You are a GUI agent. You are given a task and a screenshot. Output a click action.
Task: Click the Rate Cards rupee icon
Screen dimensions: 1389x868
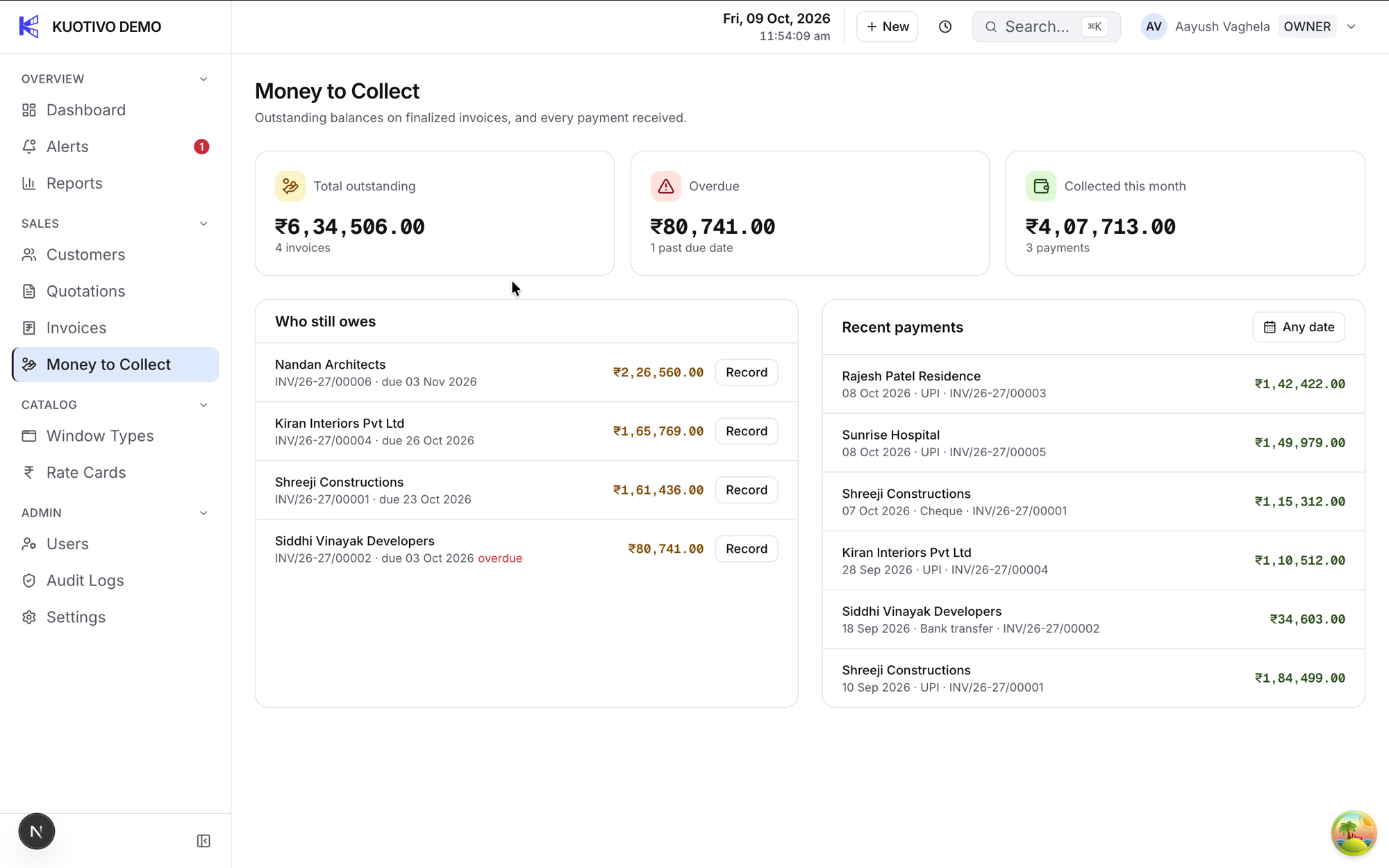click(x=29, y=472)
